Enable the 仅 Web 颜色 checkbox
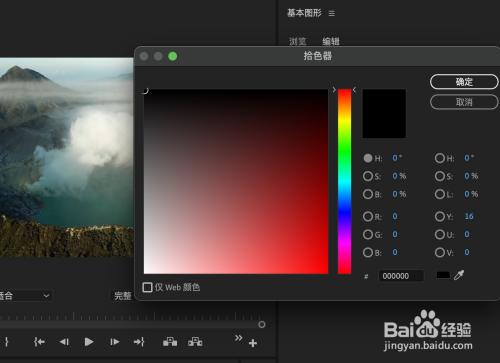The width and height of the screenshot is (500, 363). point(147,287)
